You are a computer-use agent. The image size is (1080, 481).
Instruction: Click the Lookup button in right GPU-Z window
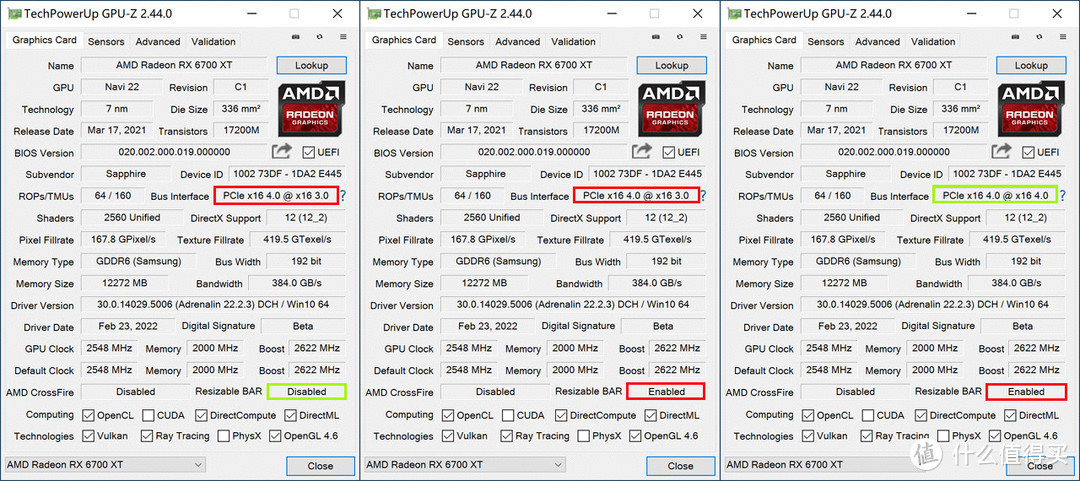pos(1031,65)
